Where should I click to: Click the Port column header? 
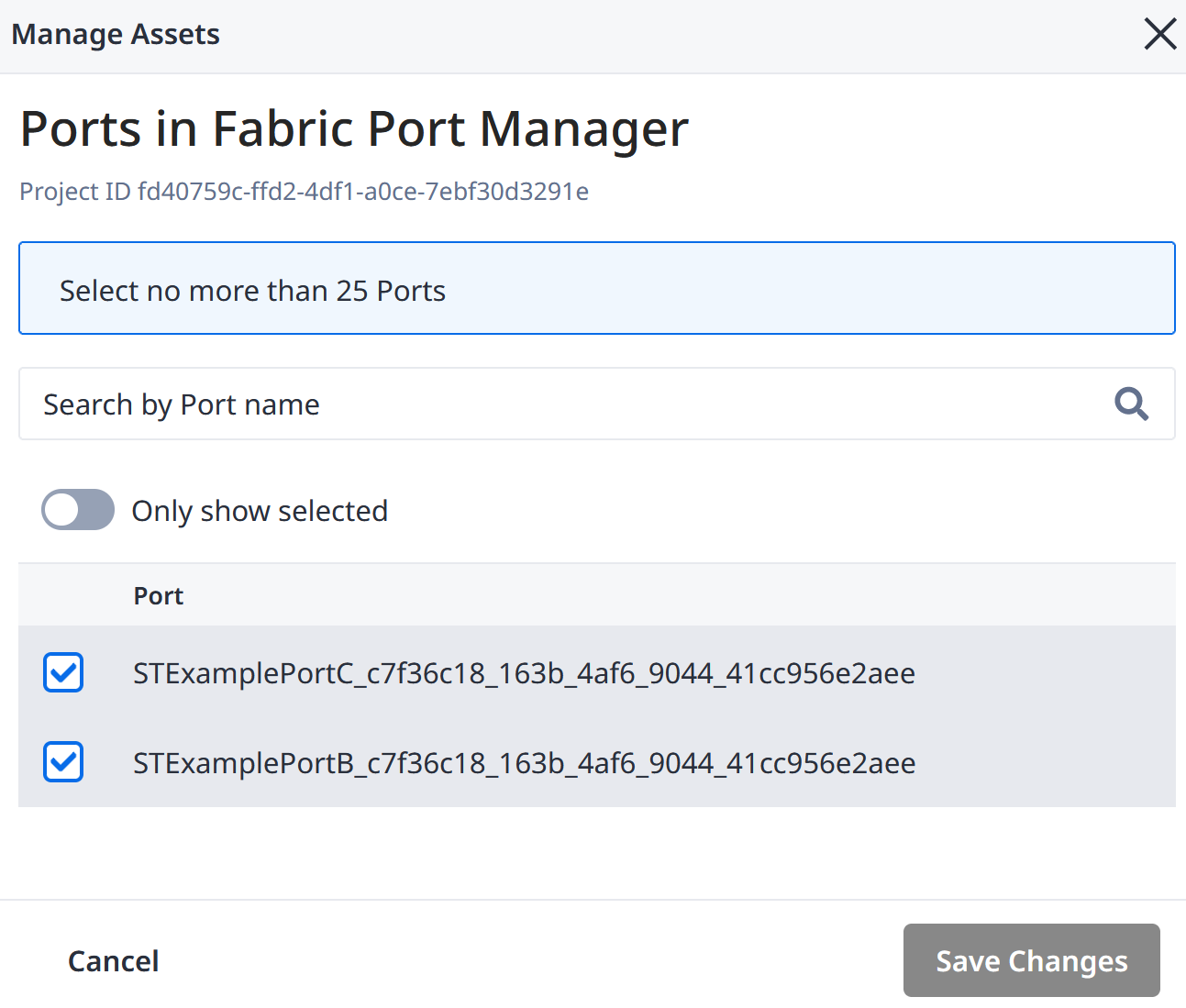click(x=159, y=596)
